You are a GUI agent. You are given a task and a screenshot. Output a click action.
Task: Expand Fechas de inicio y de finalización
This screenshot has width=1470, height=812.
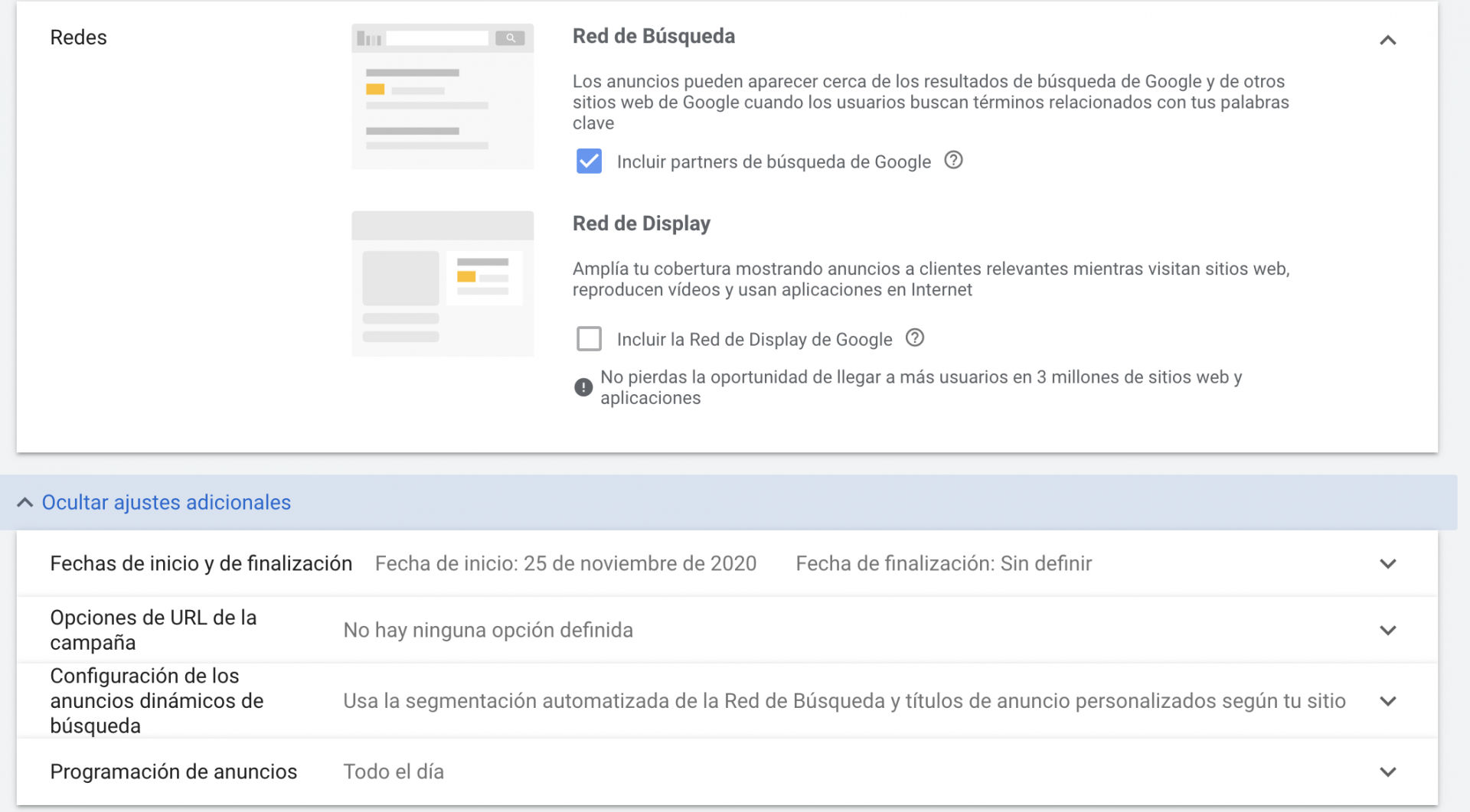(x=1388, y=564)
